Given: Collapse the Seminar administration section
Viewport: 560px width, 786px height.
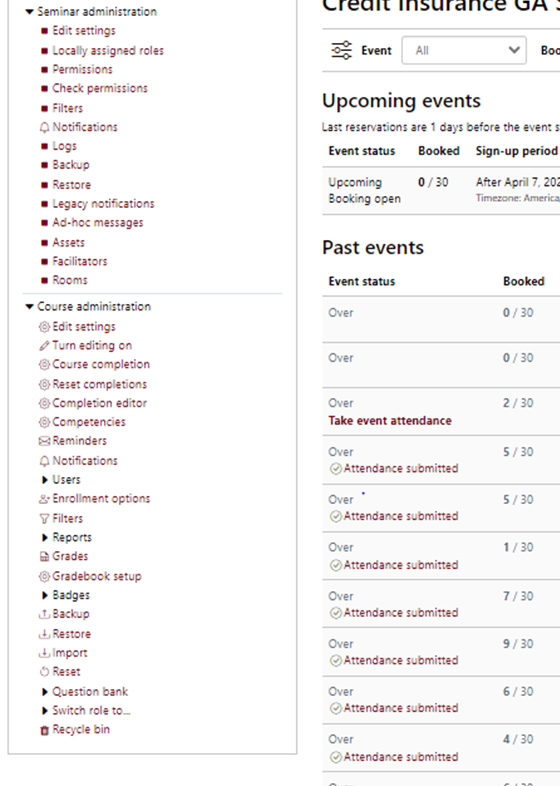Looking at the screenshot, I should (x=30, y=12).
